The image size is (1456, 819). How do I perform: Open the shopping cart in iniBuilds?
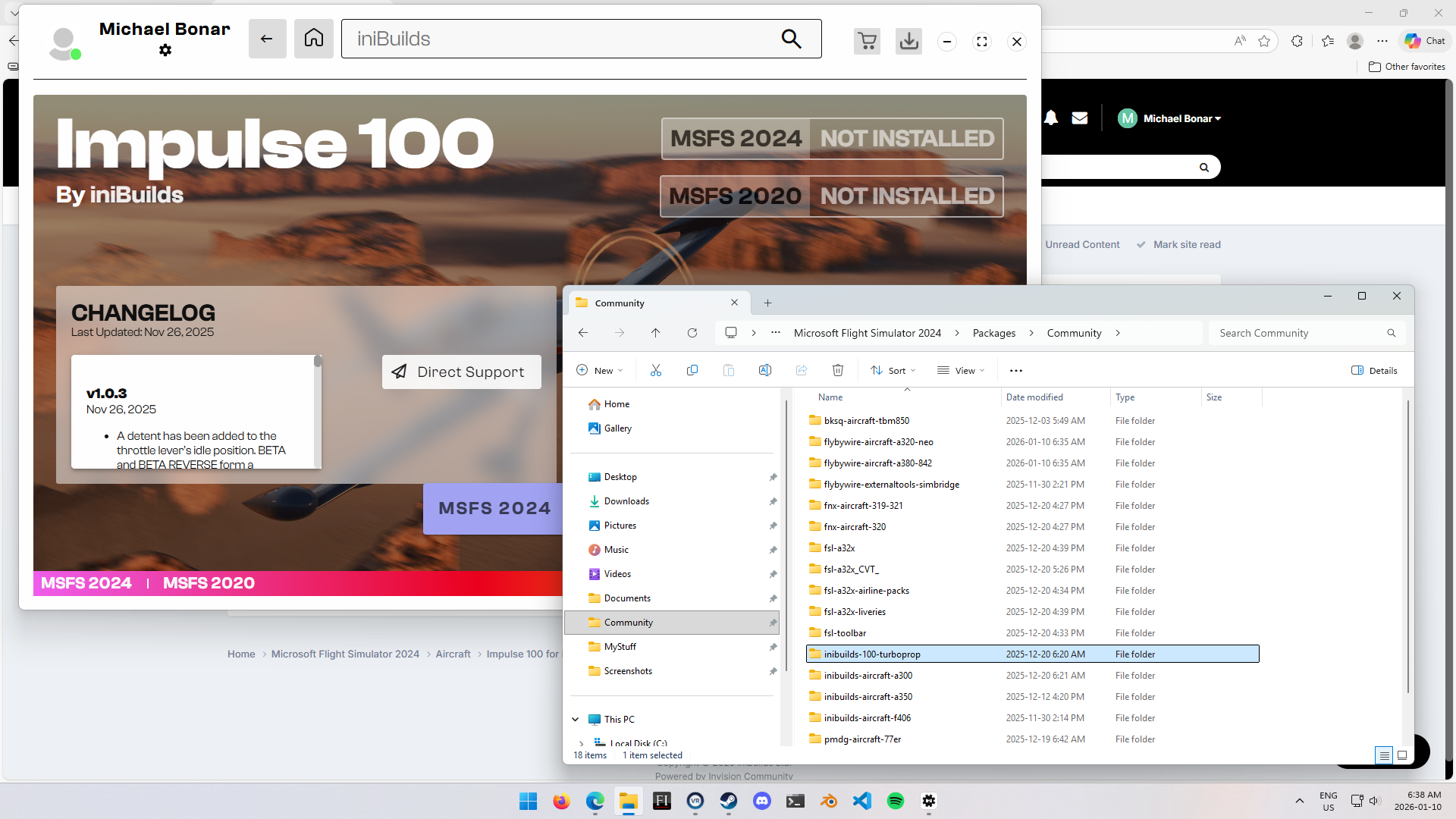(867, 41)
